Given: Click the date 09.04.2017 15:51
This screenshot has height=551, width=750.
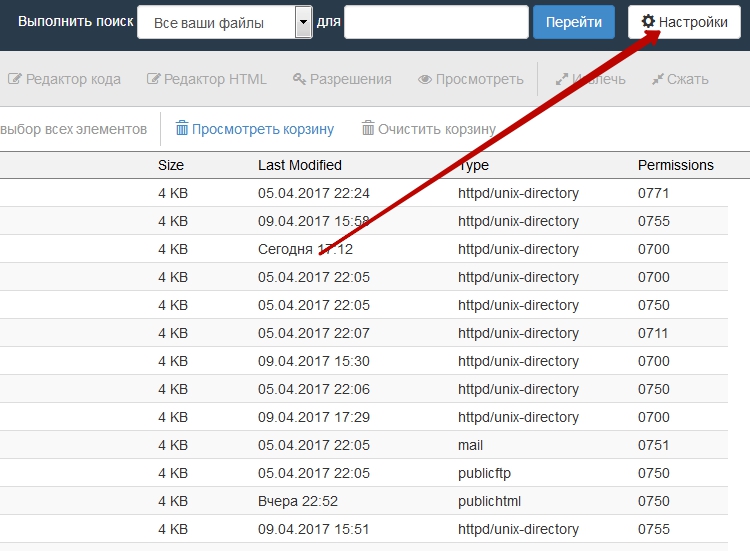Looking at the screenshot, I should 314,529.
